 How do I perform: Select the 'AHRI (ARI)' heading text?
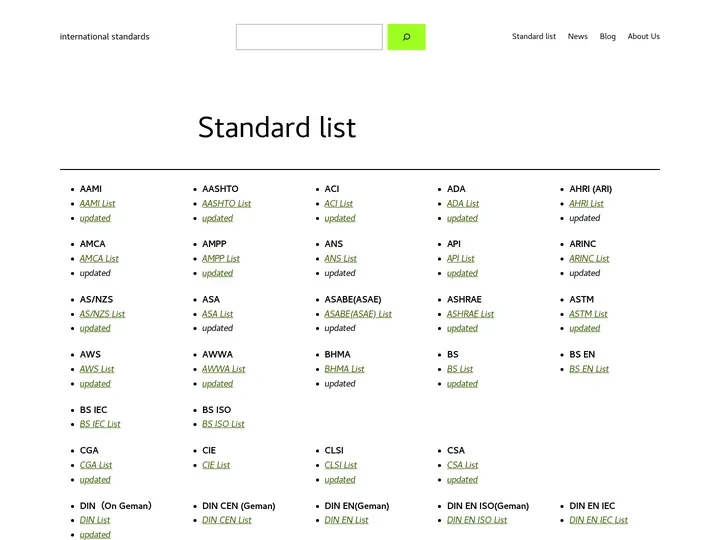point(591,189)
